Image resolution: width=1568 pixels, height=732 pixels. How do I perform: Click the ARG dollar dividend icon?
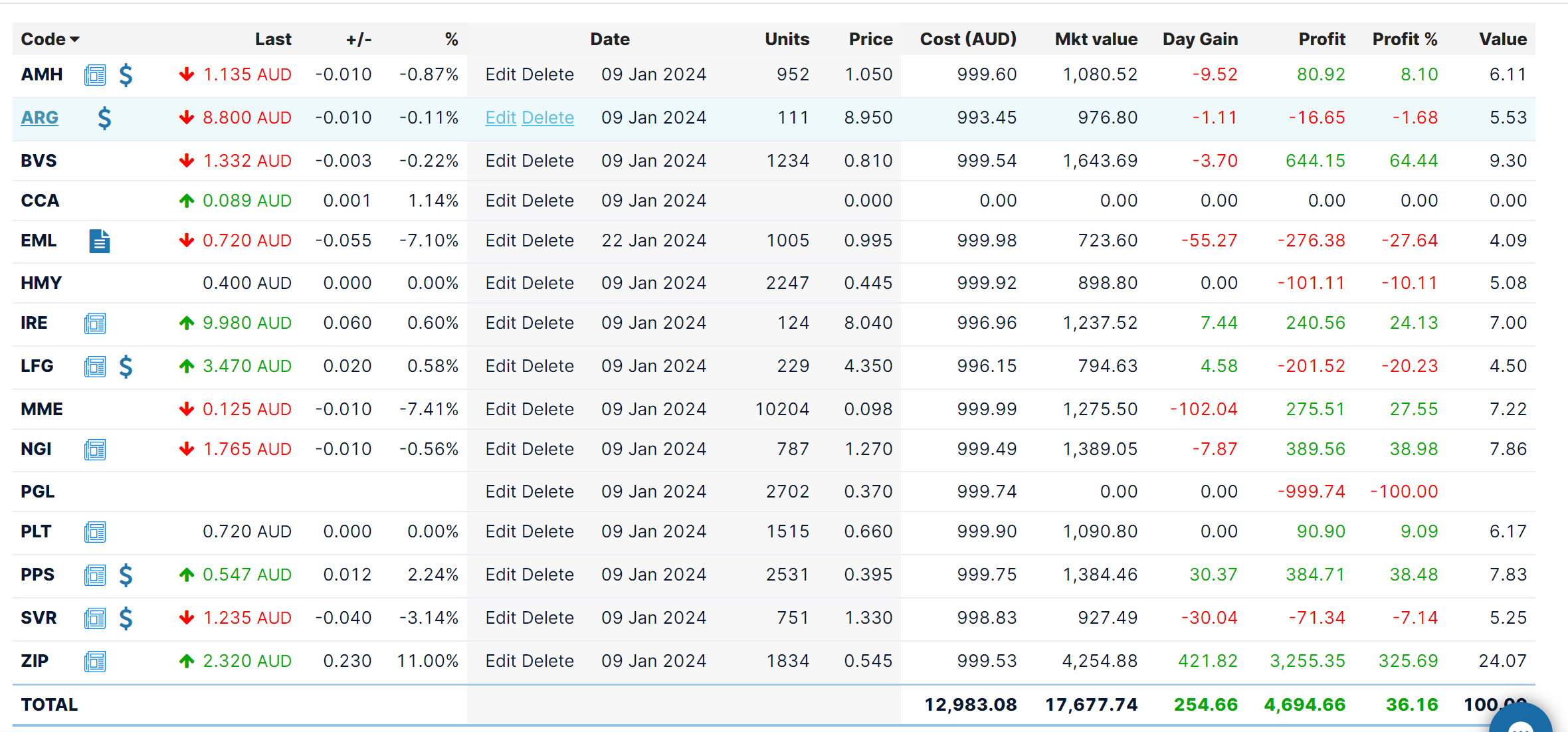click(x=104, y=118)
